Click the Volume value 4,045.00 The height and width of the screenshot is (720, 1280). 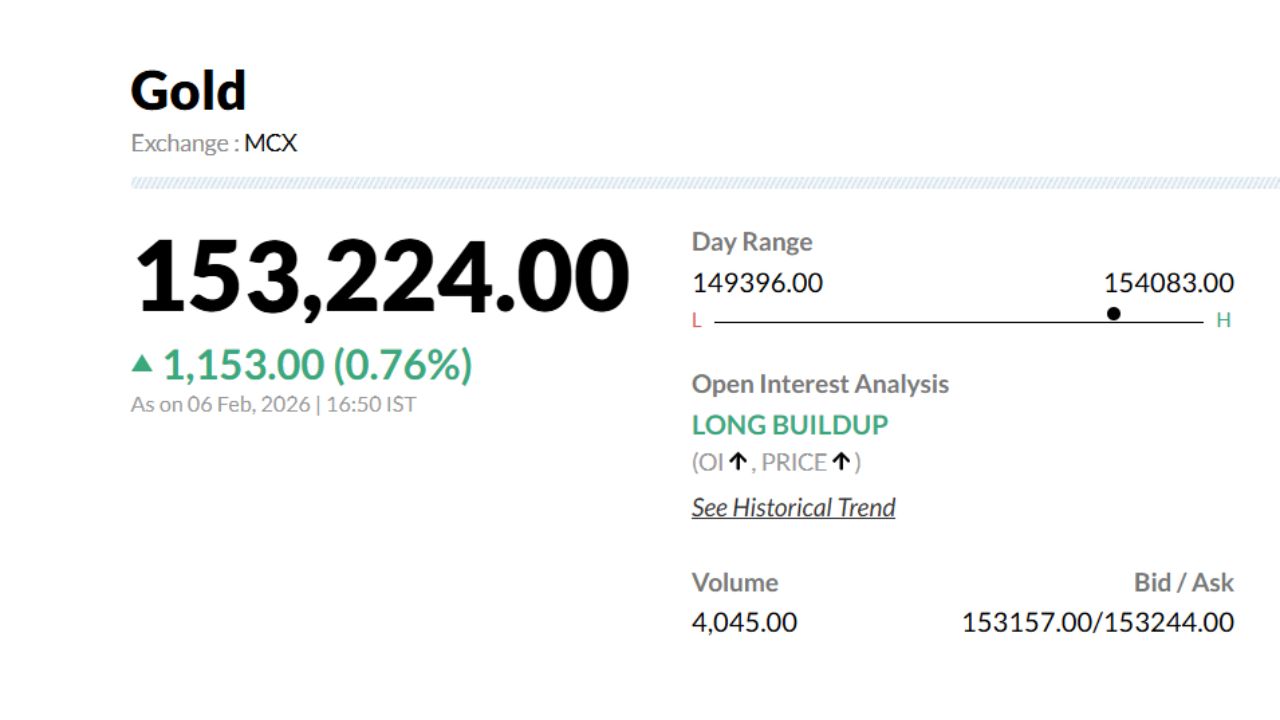[744, 623]
